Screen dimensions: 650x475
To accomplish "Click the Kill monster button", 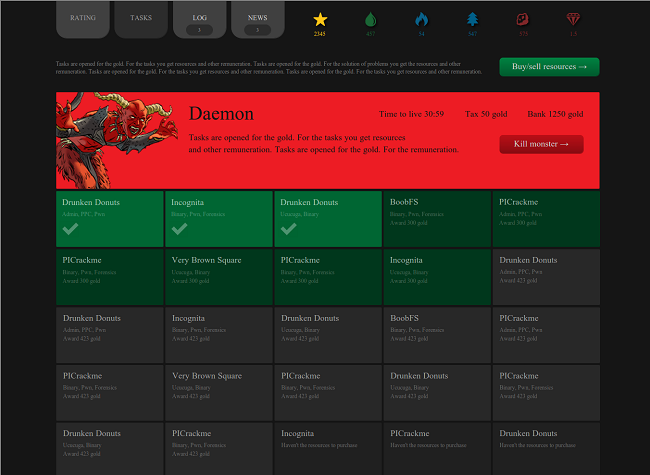I will click(541, 144).
